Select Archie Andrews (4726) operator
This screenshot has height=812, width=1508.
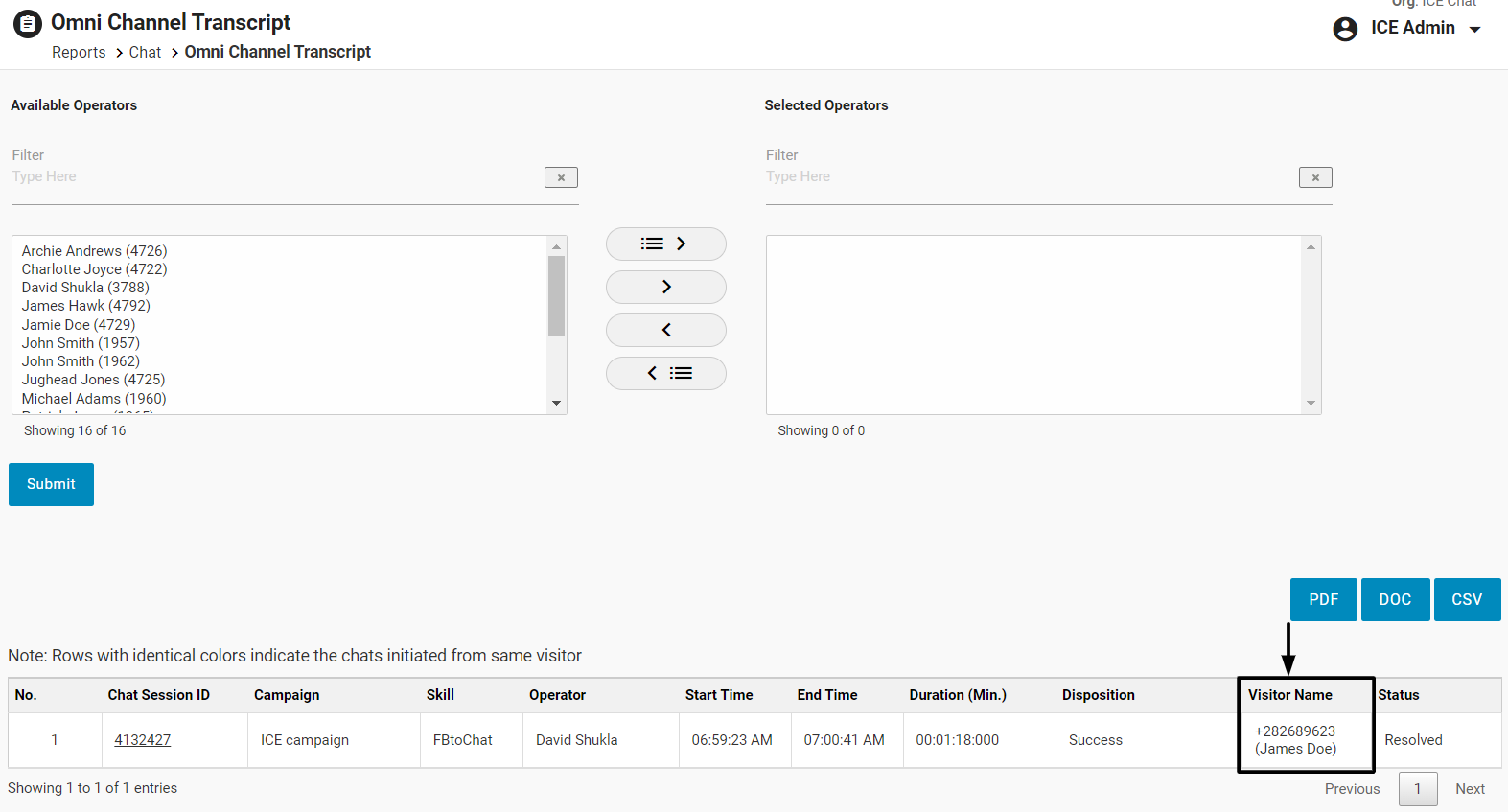pyautogui.click(x=94, y=251)
